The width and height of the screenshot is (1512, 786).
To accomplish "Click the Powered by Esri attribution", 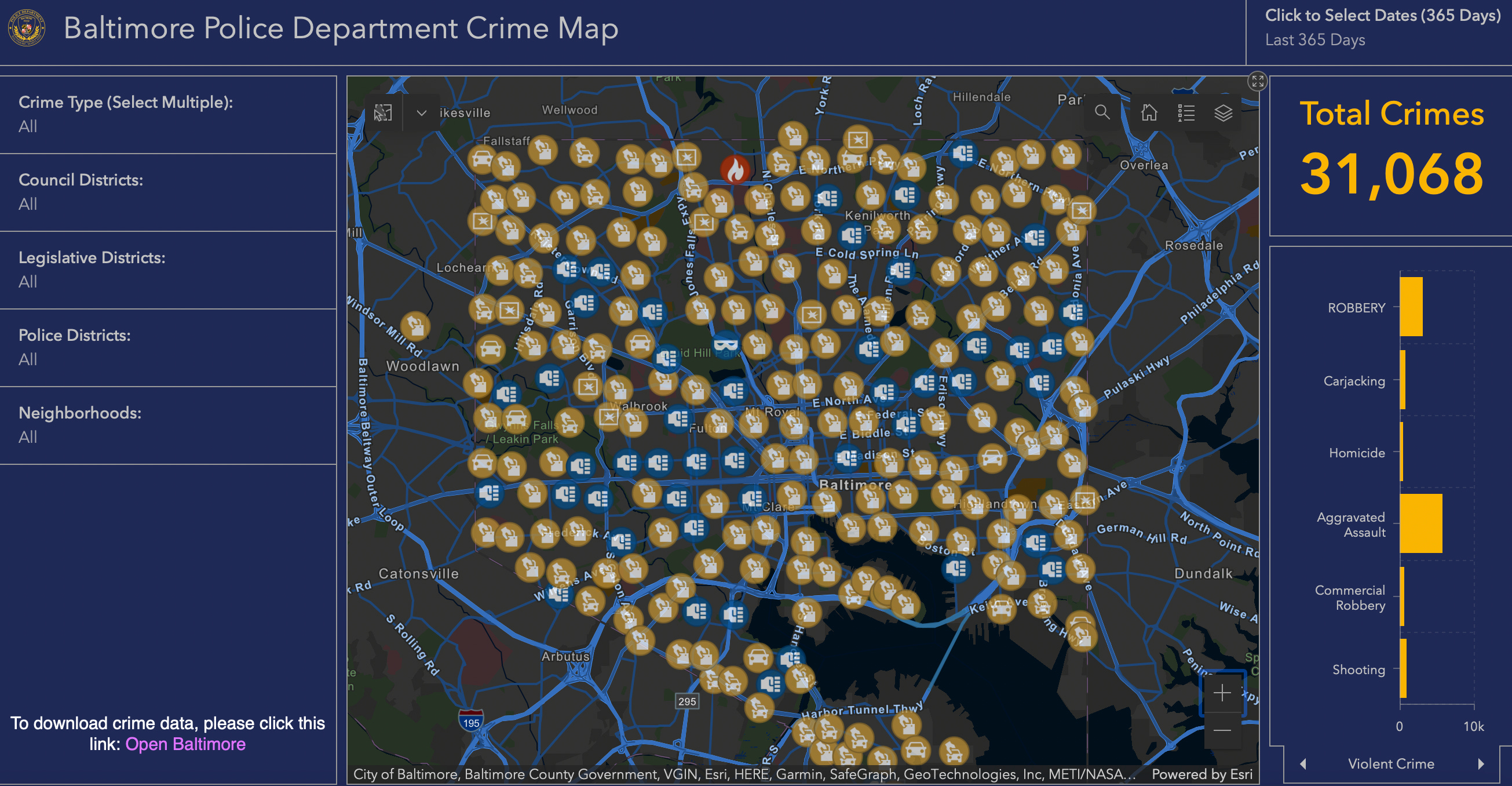I will coord(1201,774).
